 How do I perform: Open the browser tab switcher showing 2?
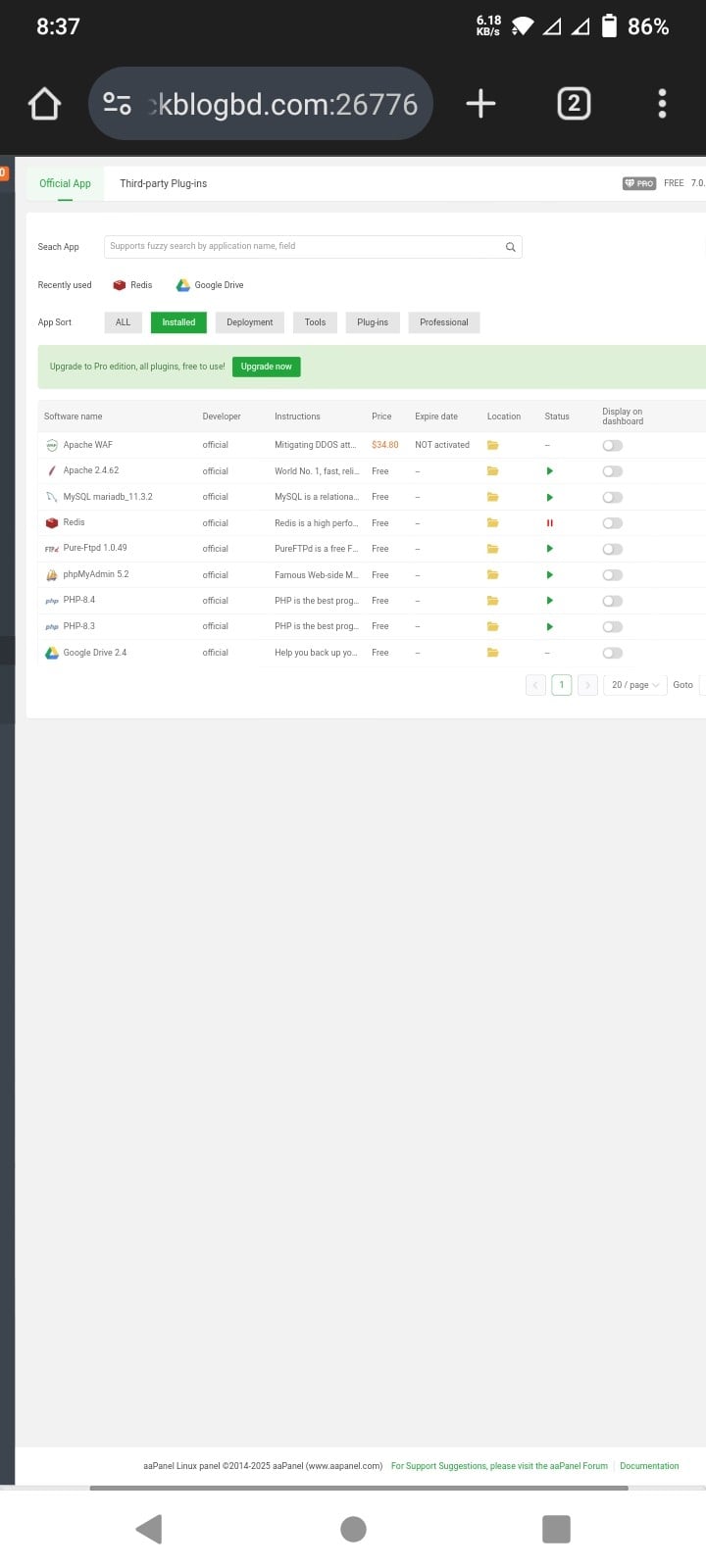point(574,104)
